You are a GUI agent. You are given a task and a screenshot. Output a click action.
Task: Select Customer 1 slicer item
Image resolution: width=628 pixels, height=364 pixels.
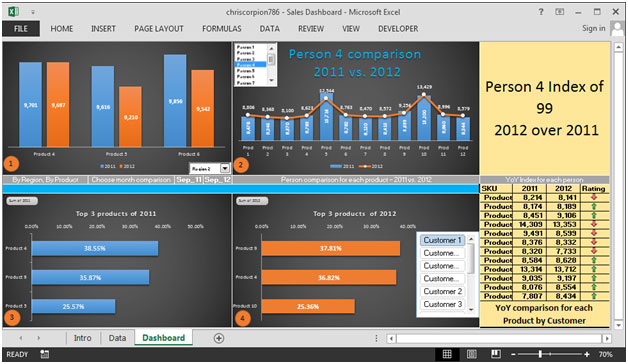coord(443,240)
